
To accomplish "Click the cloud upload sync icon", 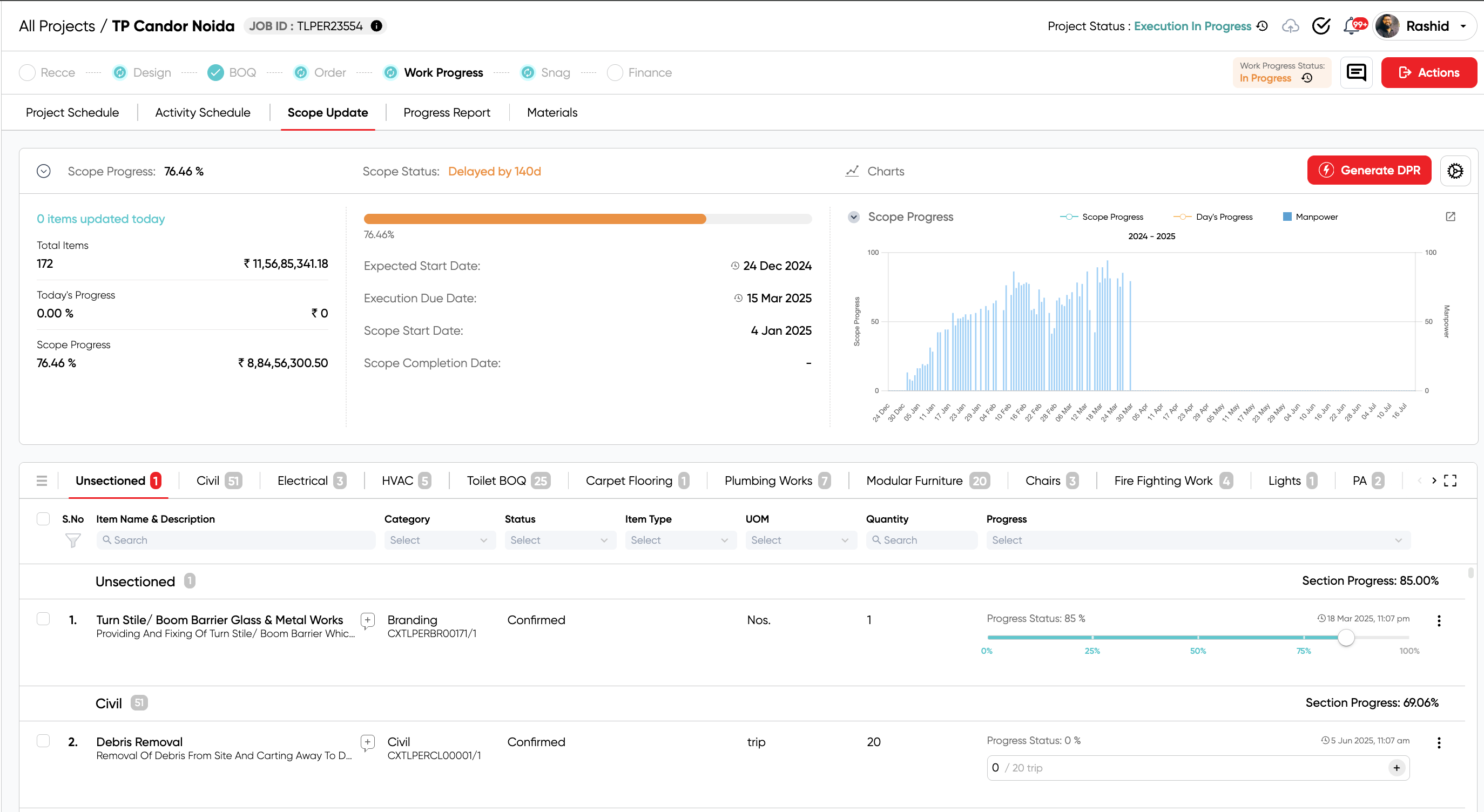I will coord(1291,26).
